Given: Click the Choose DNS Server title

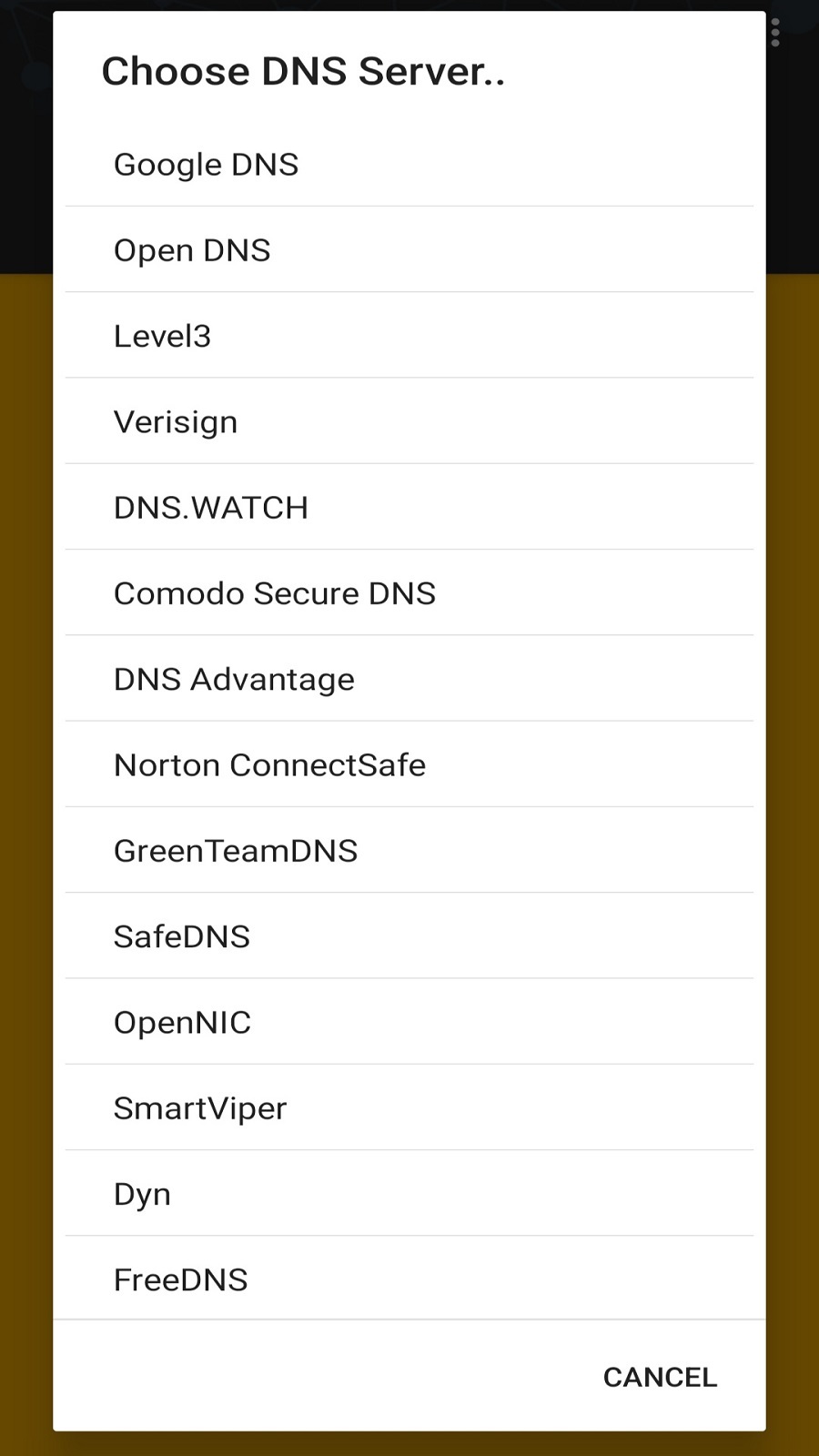Looking at the screenshot, I should (303, 71).
